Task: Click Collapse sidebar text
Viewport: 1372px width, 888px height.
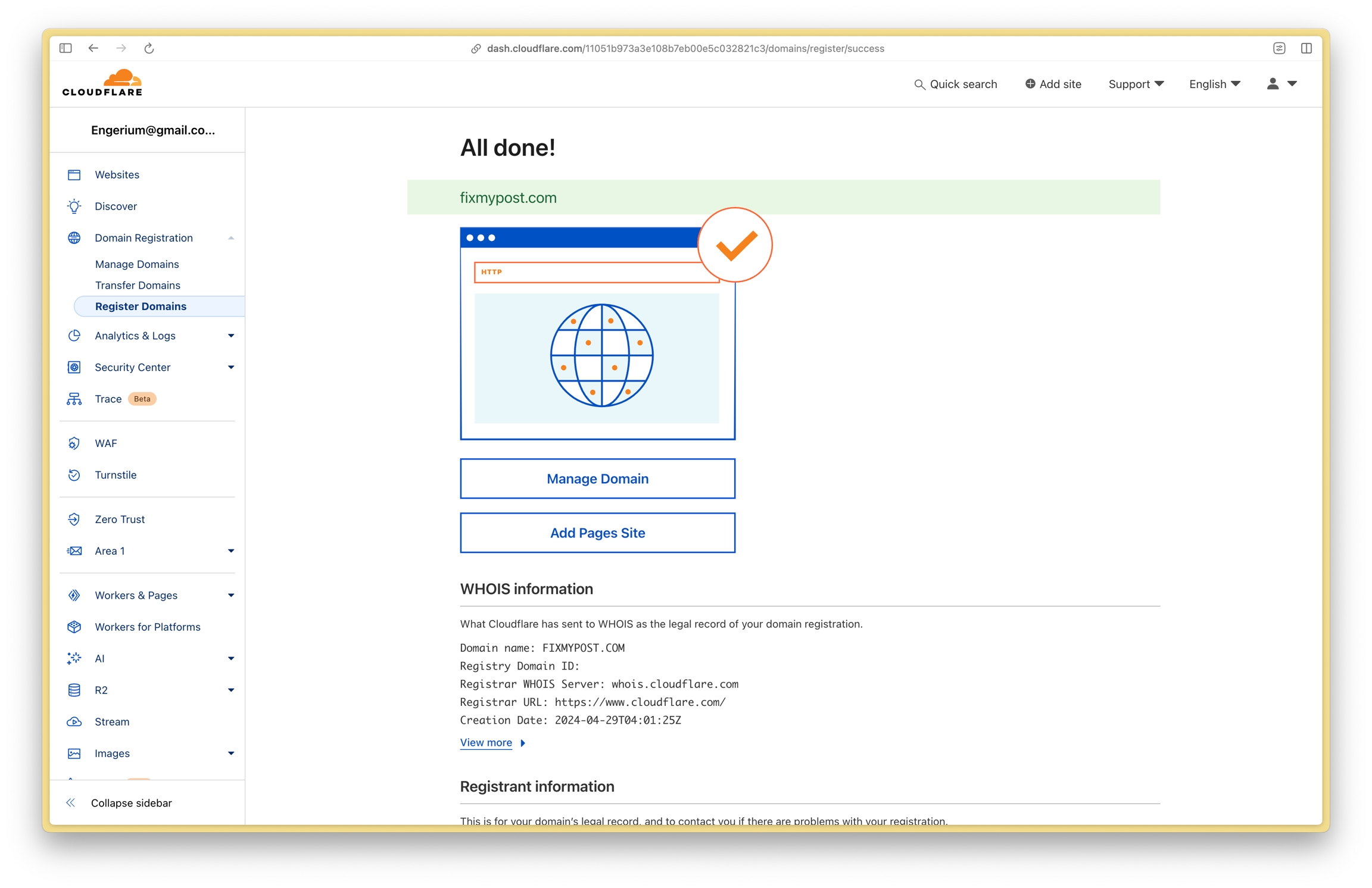Action: tap(132, 803)
